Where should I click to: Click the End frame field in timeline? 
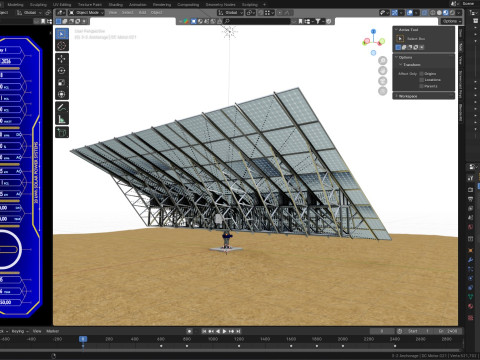click(x=448, y=331)
